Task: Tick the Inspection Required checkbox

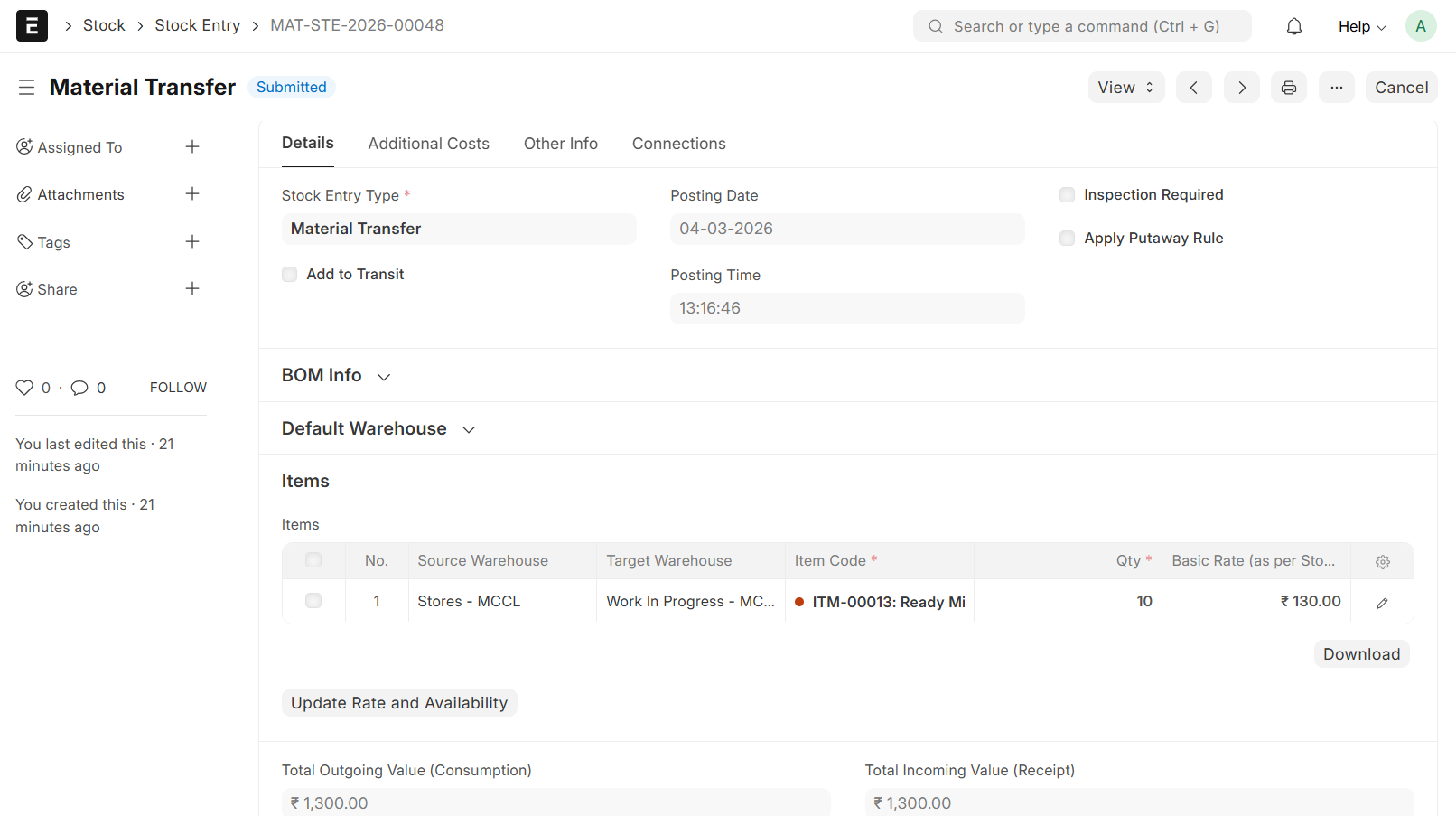Action: tap(1067, 195)
